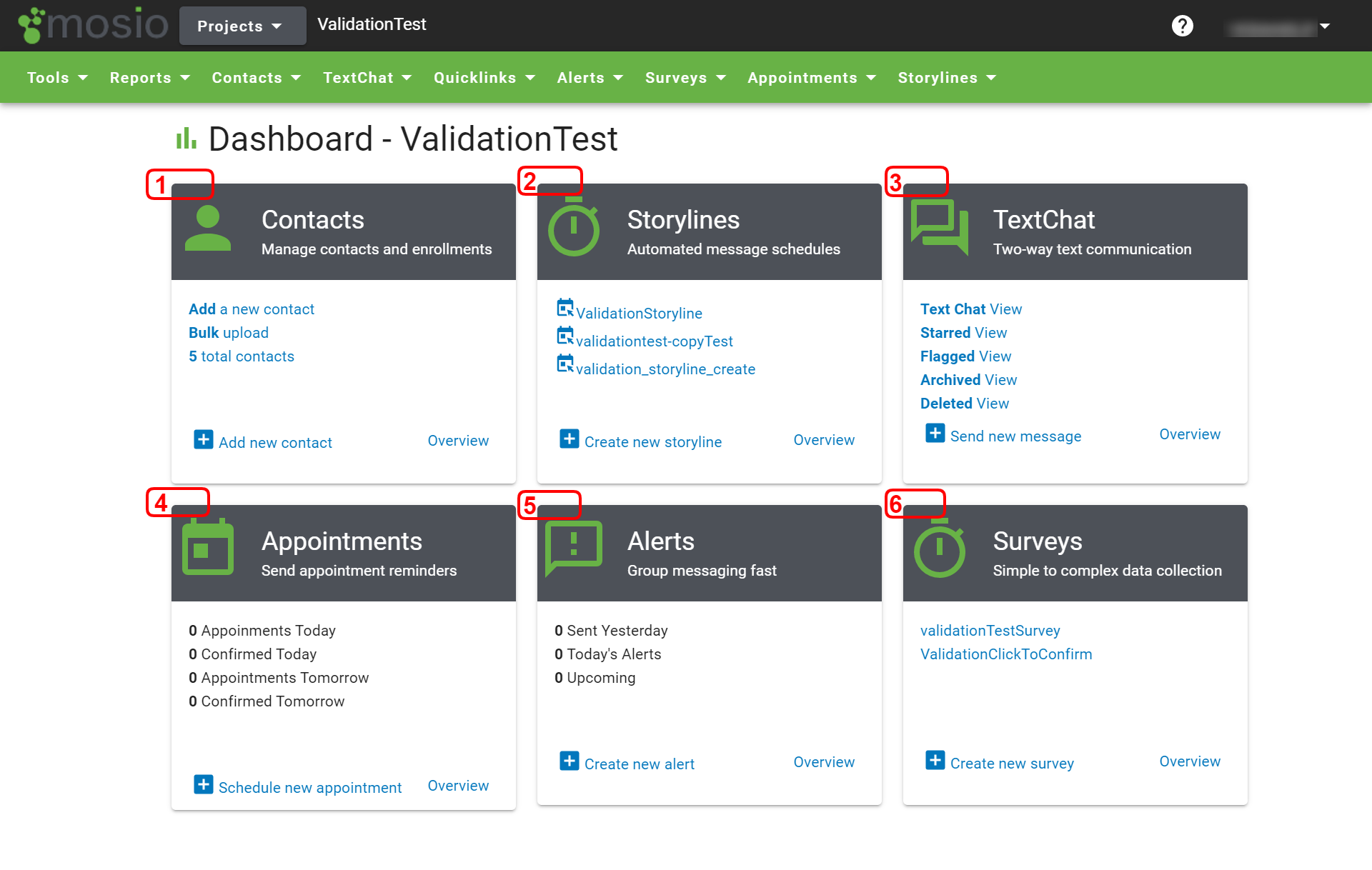Click the 0 Confirmed Tomorrow text

click(267, 701)
